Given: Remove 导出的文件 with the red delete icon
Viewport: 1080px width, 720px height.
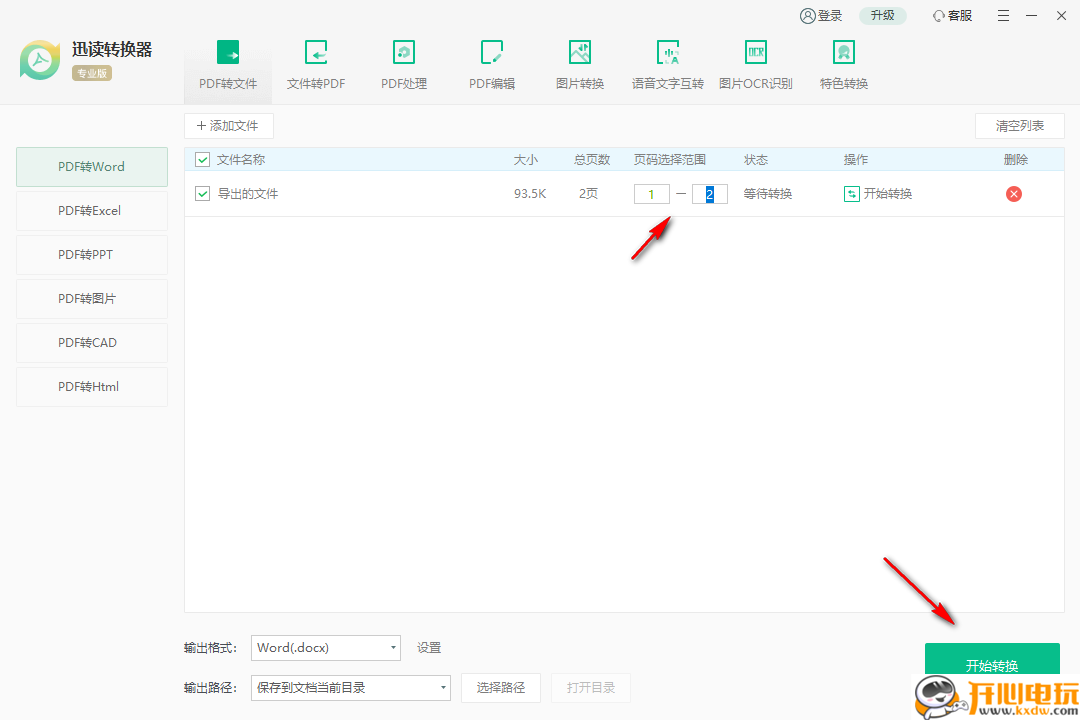Looking at the screenshot, I should (x=1013, y=193).
